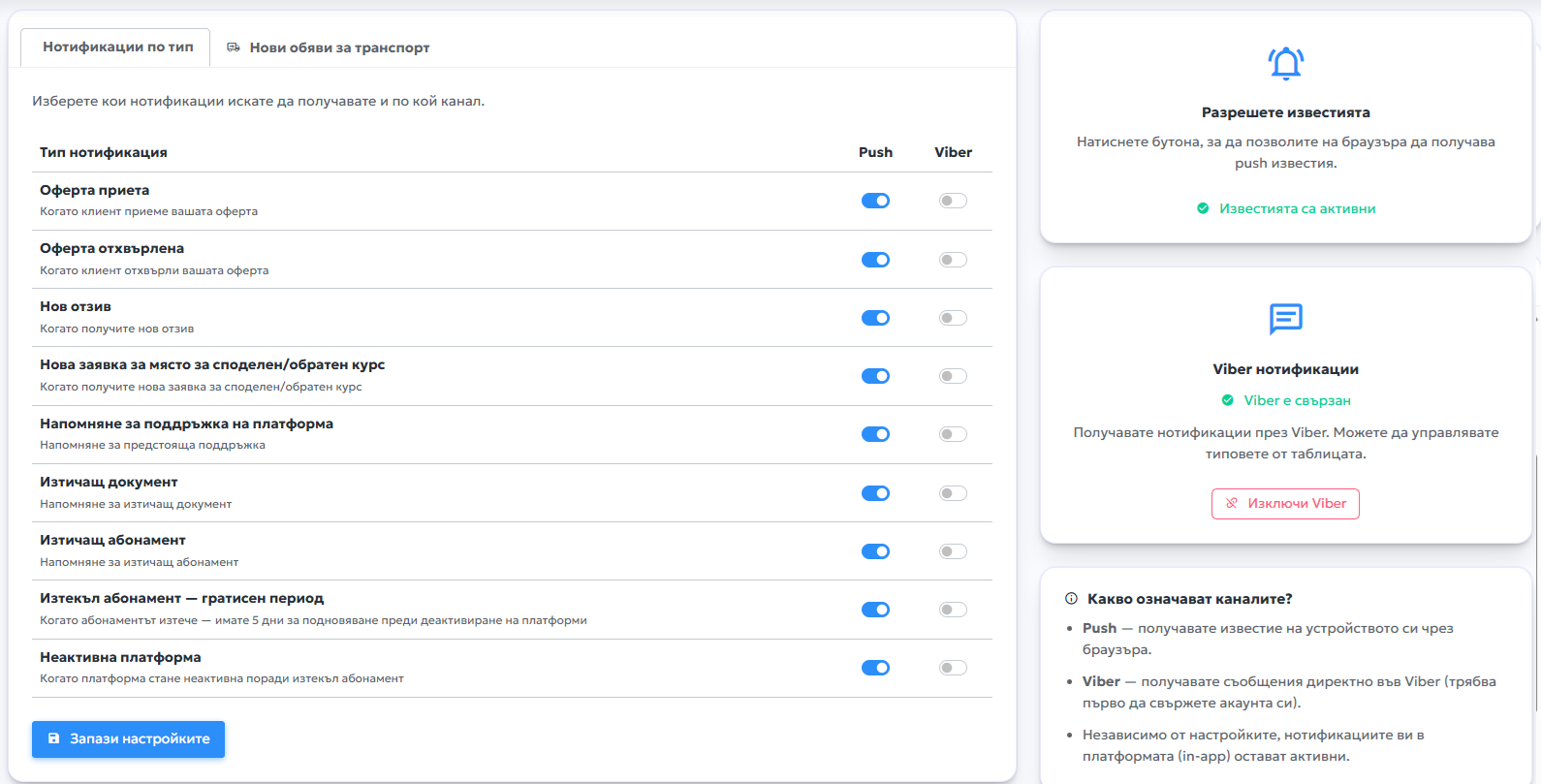Disable Push for Напомняне за поддръжка на платформа
This screenshot has height=784, width=1541.
pos(875,434)
